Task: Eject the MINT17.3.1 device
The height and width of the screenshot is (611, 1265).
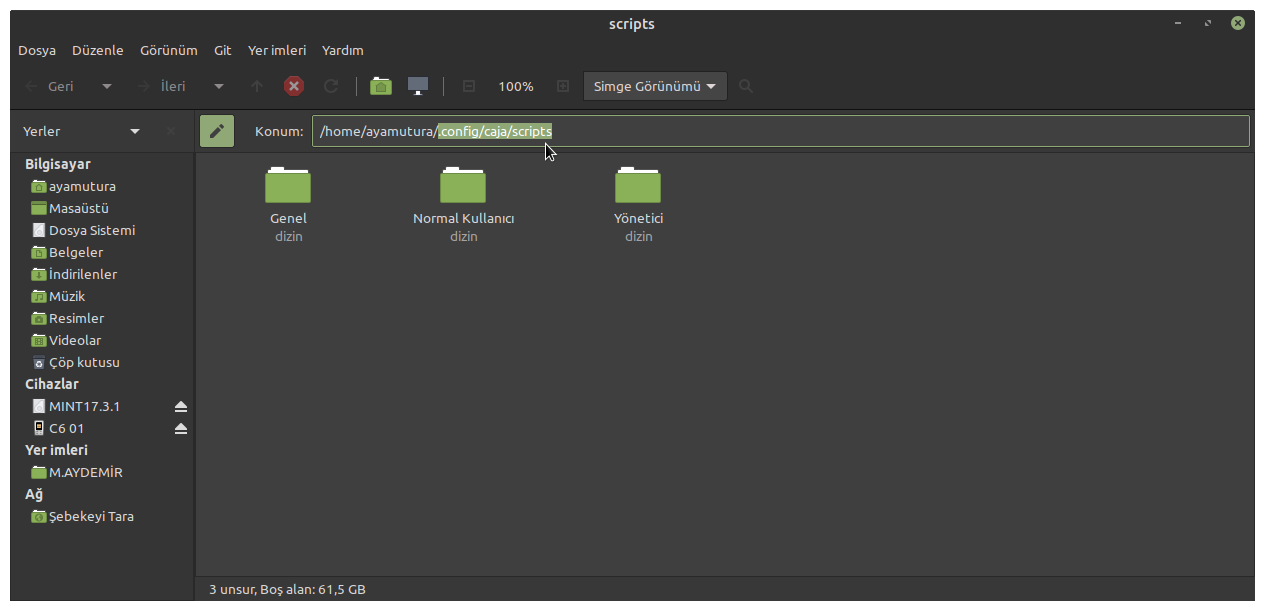Action: pyautogui.click(x=181, y=406)
